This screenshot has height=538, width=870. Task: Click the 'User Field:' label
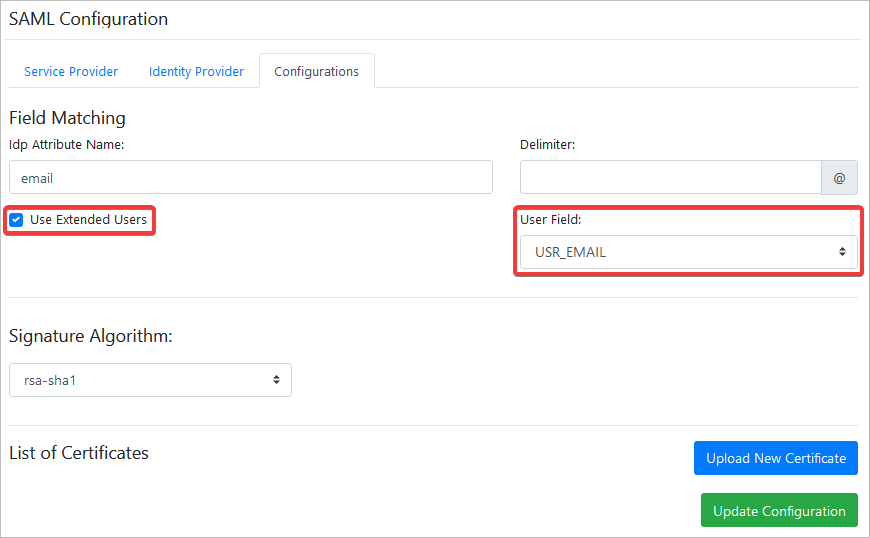[550, 219]
